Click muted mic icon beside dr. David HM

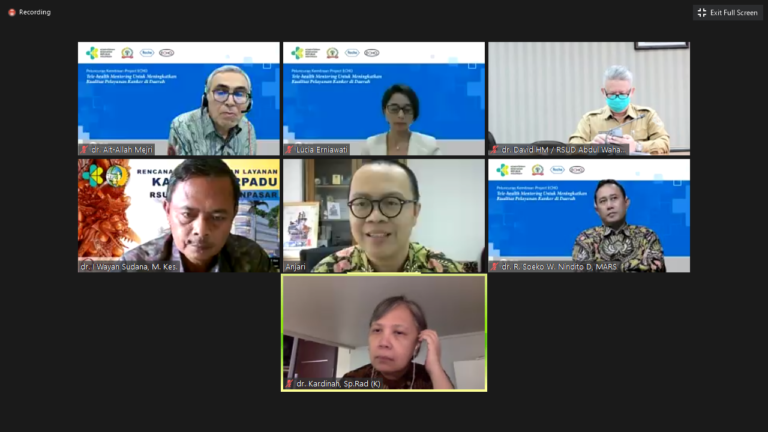(x=495, y=149)
